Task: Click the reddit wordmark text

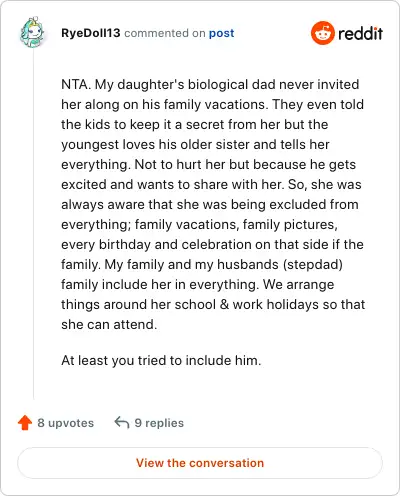Action: pyautogui.click(x=360, y=34)
